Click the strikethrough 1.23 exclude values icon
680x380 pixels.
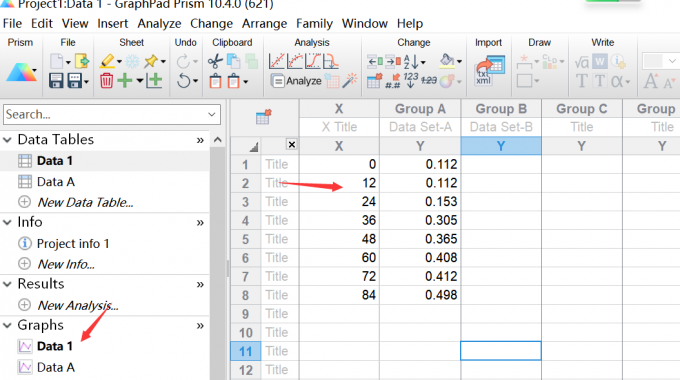428,80
